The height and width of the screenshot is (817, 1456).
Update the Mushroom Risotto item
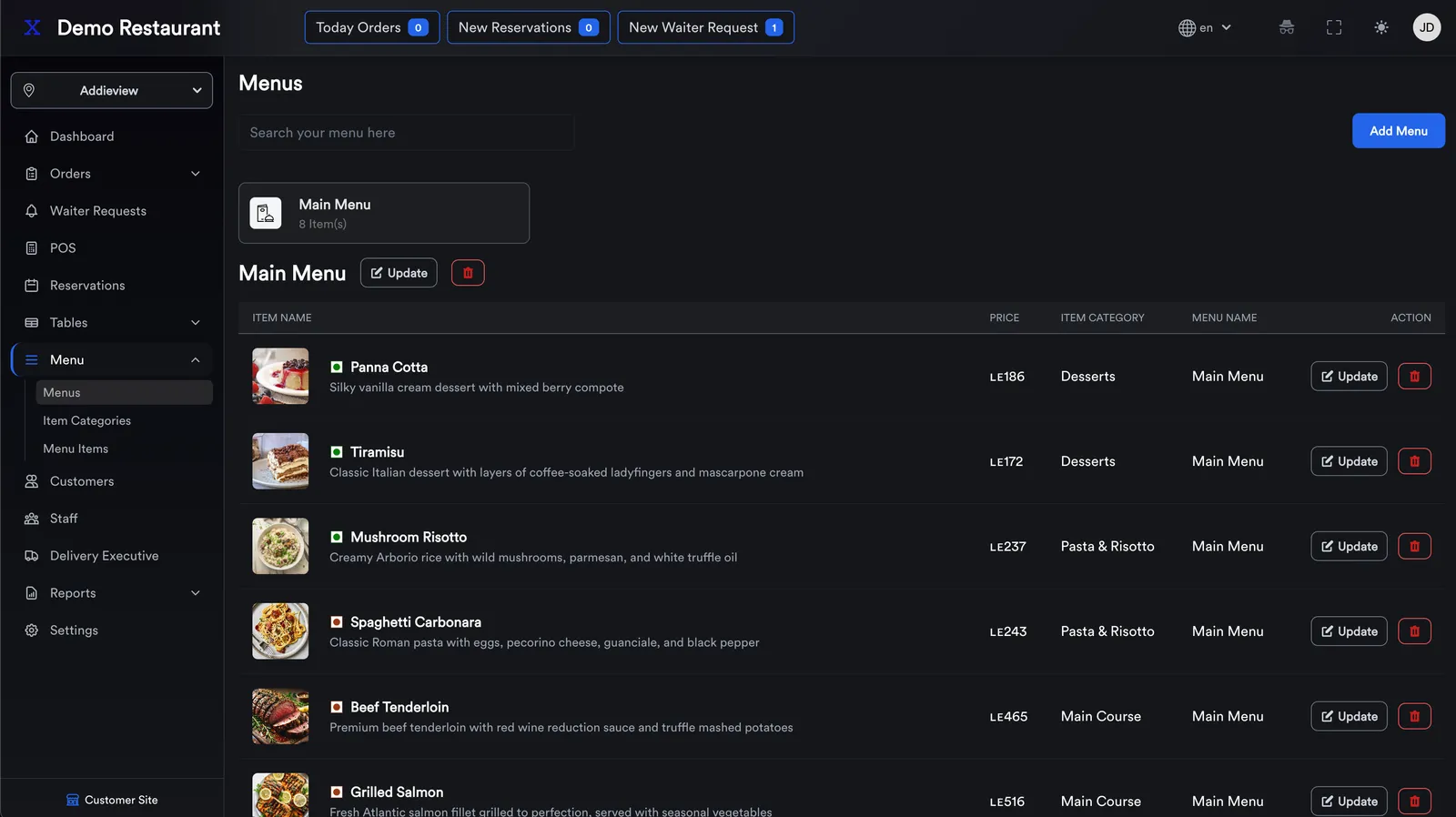[1349, 547]
